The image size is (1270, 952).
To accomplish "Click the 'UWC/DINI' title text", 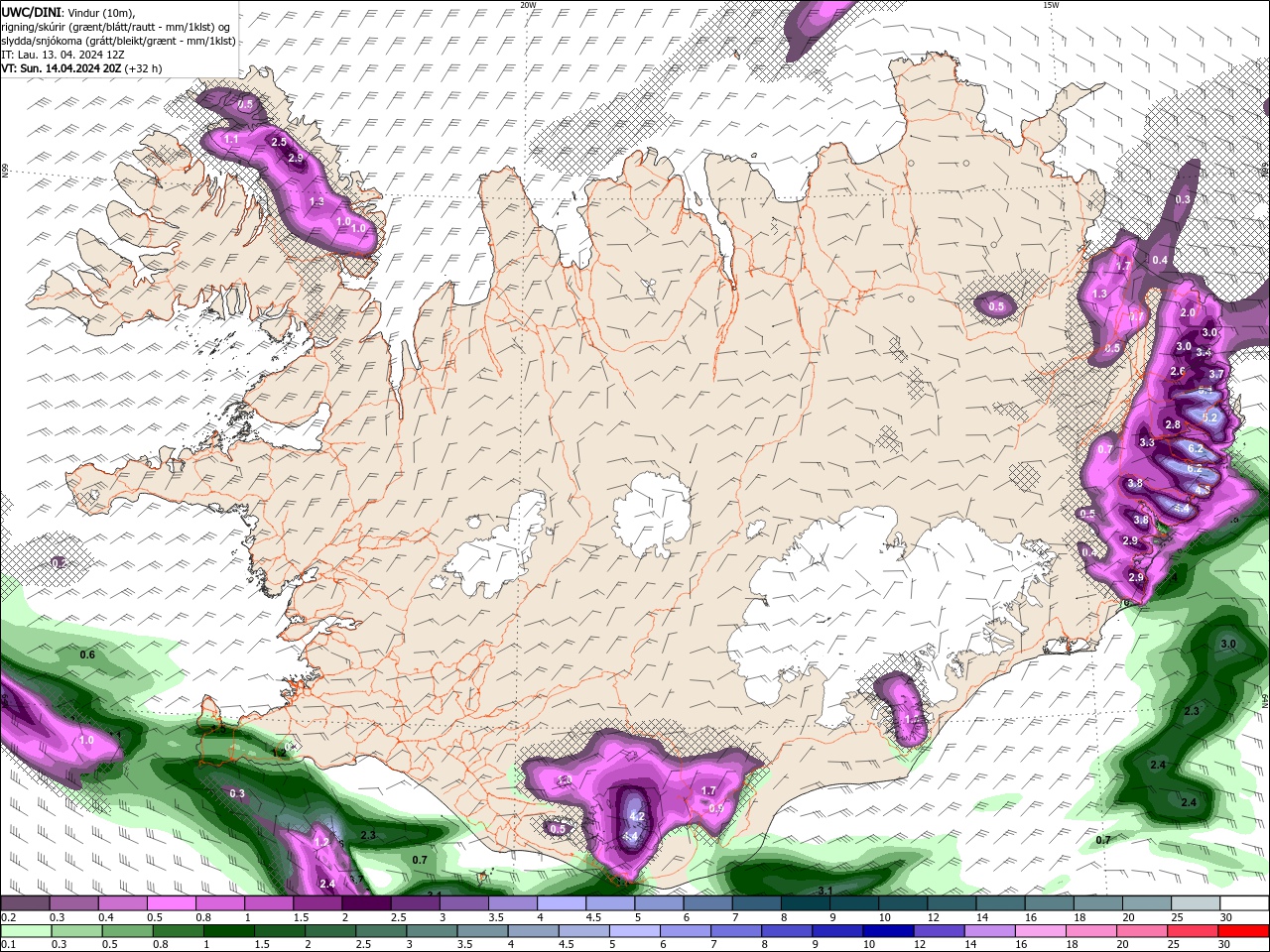I will [30, 12].
